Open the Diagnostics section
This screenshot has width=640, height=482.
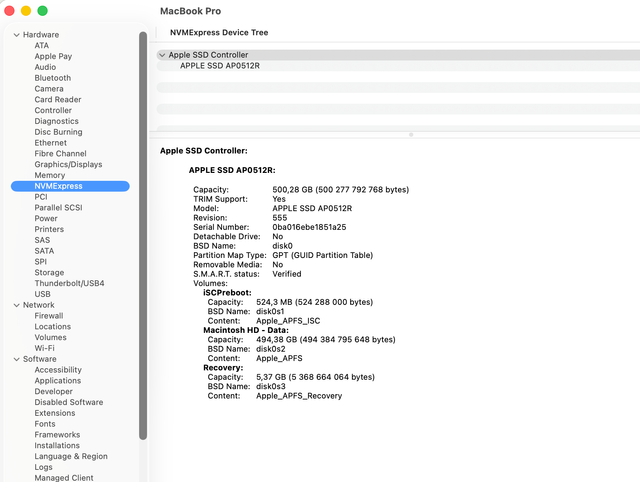click(56, 121)
